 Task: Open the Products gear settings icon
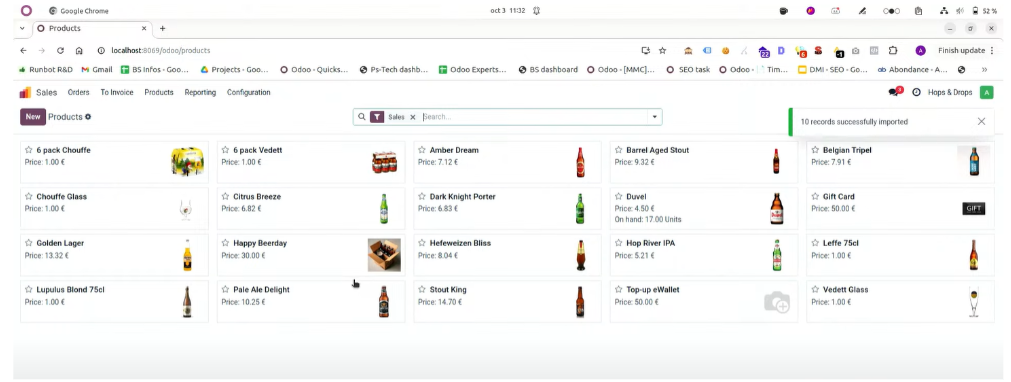click(88, 117)
